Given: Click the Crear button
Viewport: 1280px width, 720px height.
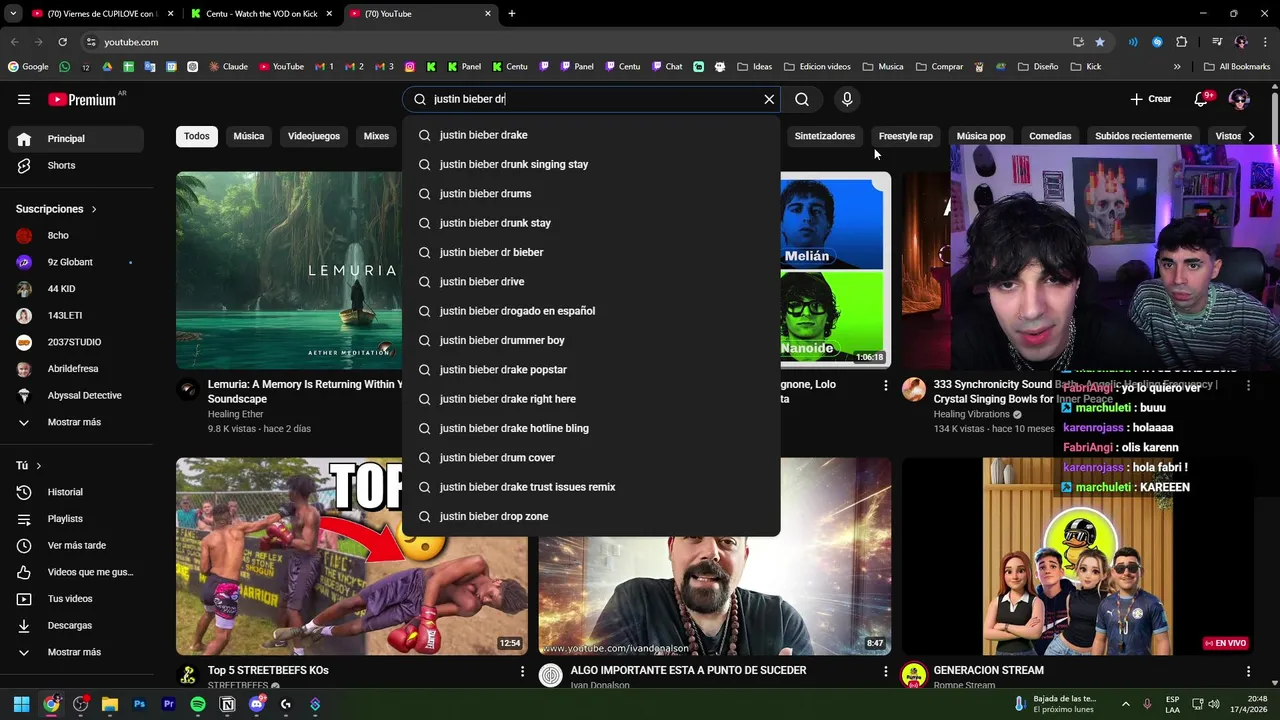Looking at the screenshot, I should pyautogui.click(x=1150, y=99).
